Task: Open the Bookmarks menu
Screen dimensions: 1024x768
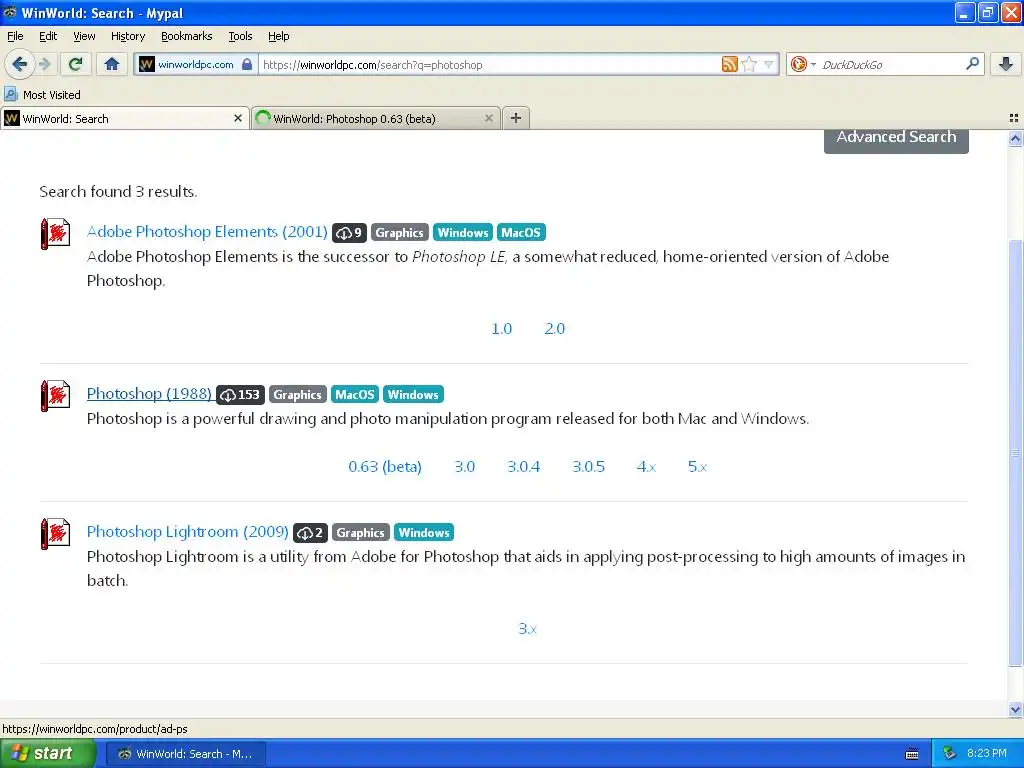Action: [x=187, y=36]
